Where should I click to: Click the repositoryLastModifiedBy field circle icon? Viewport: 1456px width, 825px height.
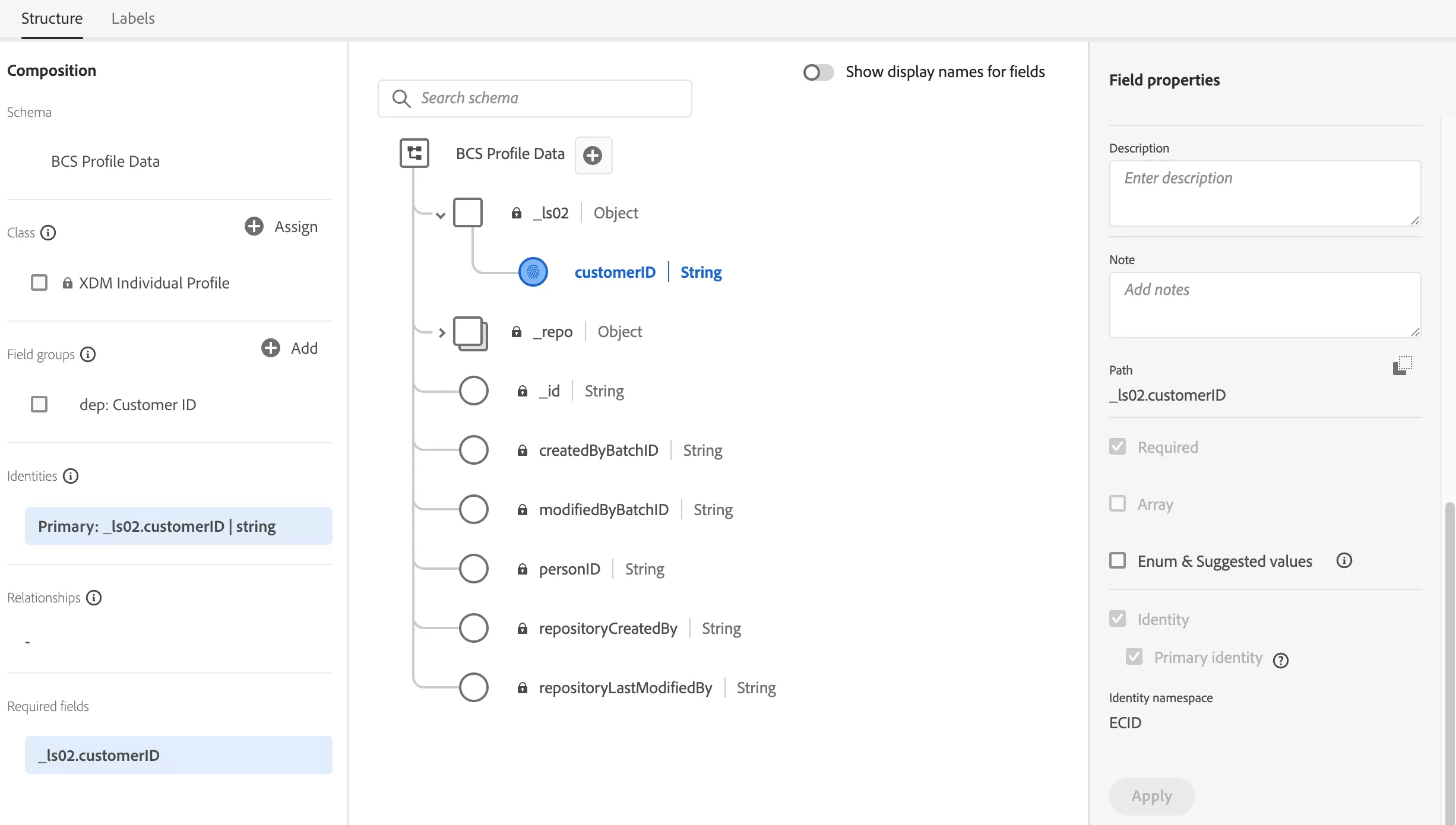point(474,687)
